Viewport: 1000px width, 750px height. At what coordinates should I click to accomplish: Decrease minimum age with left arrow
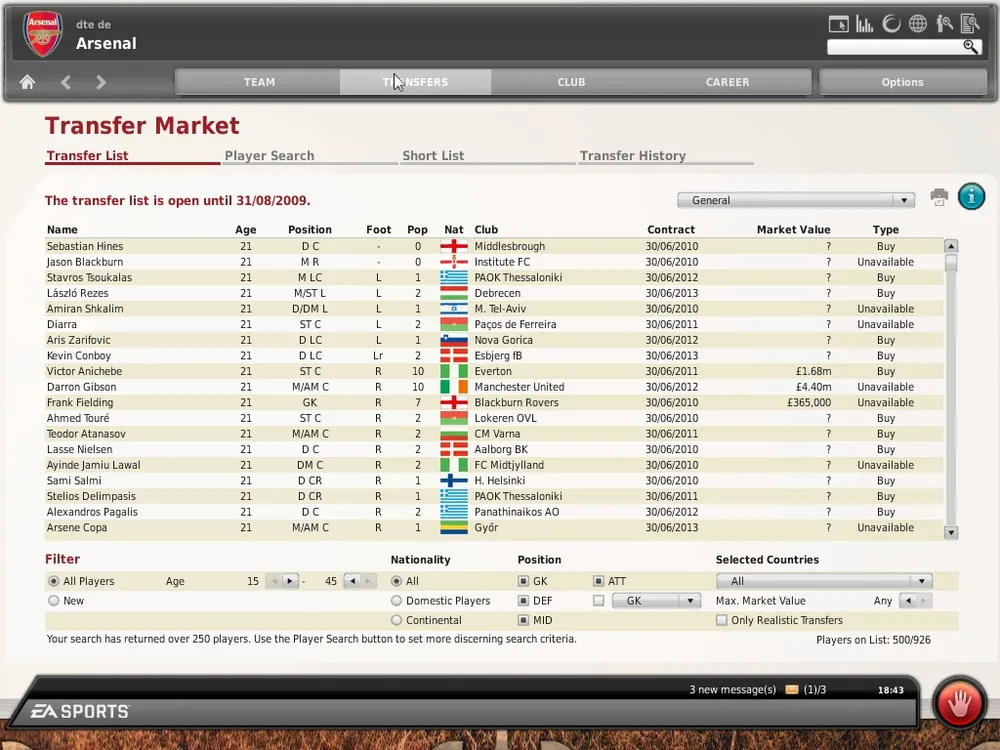tap(274, 581)
